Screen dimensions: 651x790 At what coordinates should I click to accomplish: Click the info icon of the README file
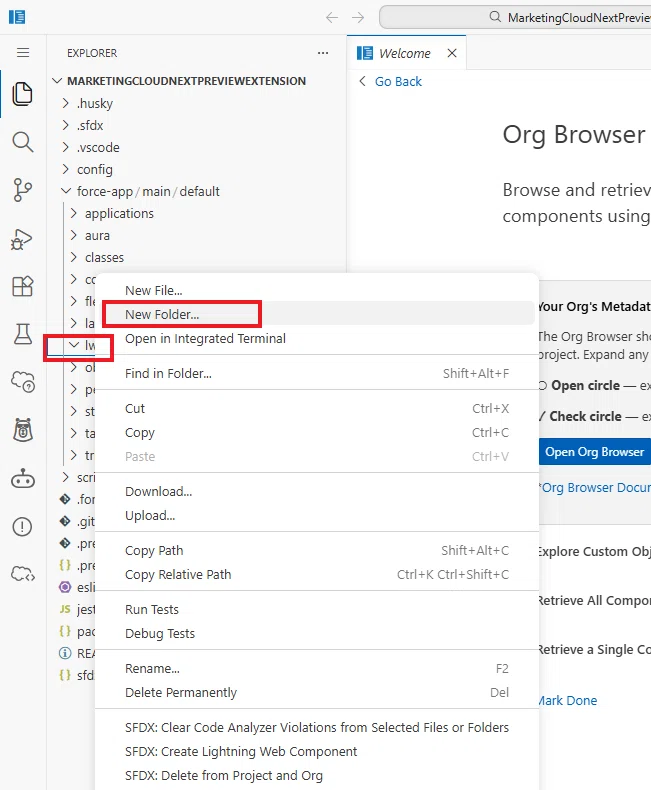[65, 653]
